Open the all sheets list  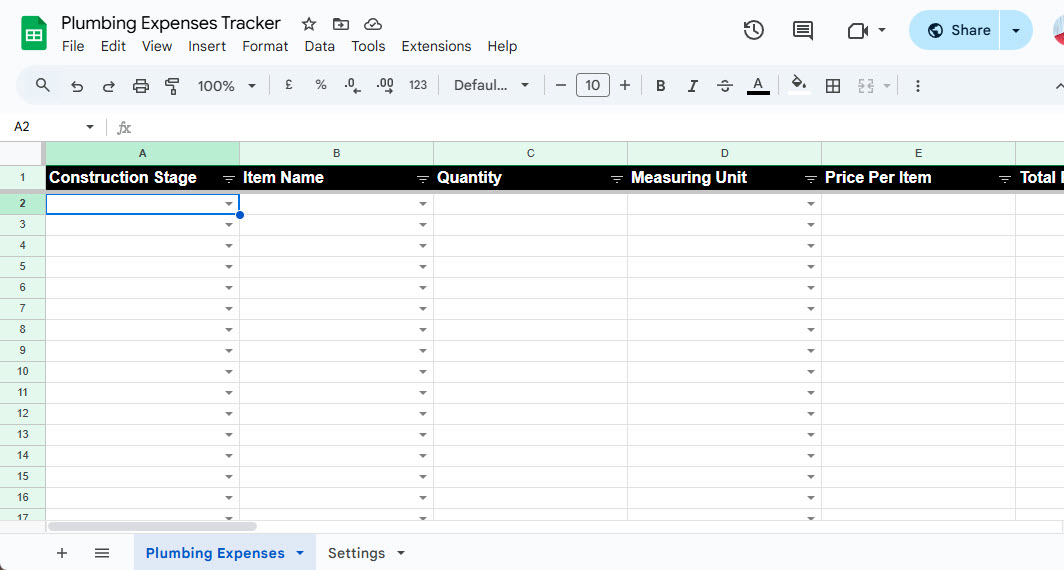tap(102, 553)
